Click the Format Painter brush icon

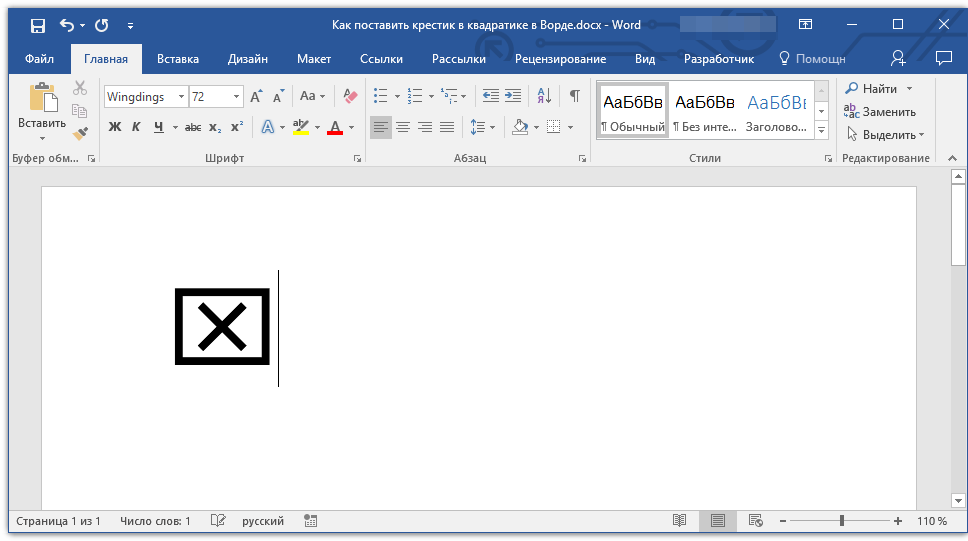point(80,132)
